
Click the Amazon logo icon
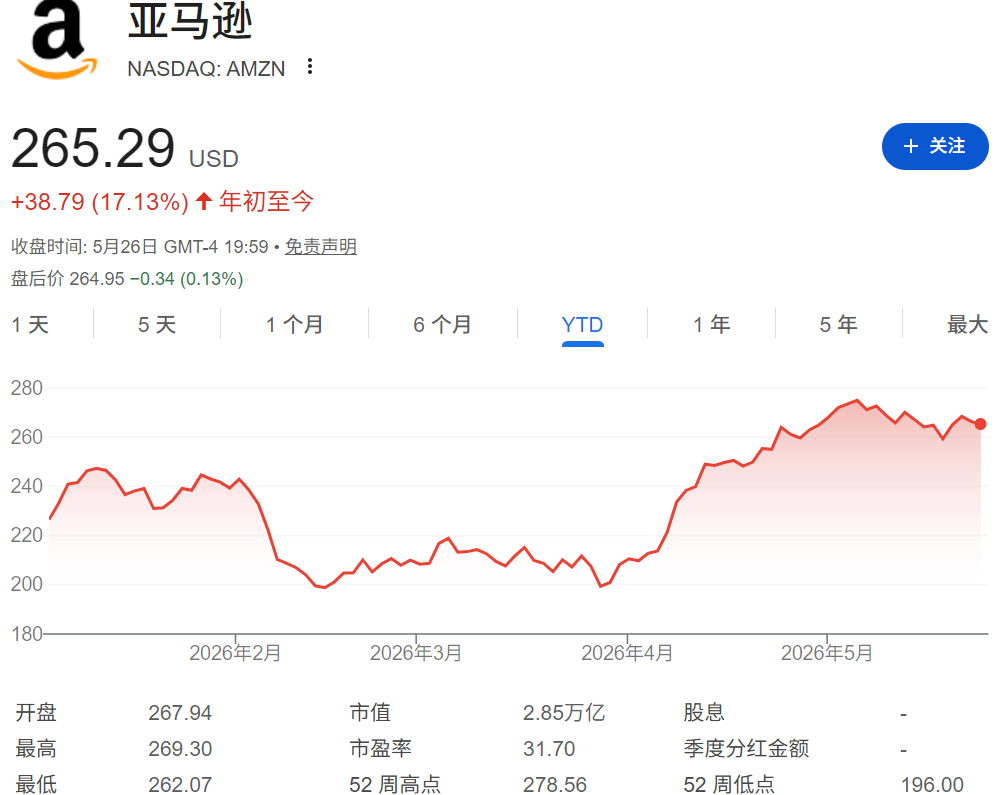click(x=57, y=40)
